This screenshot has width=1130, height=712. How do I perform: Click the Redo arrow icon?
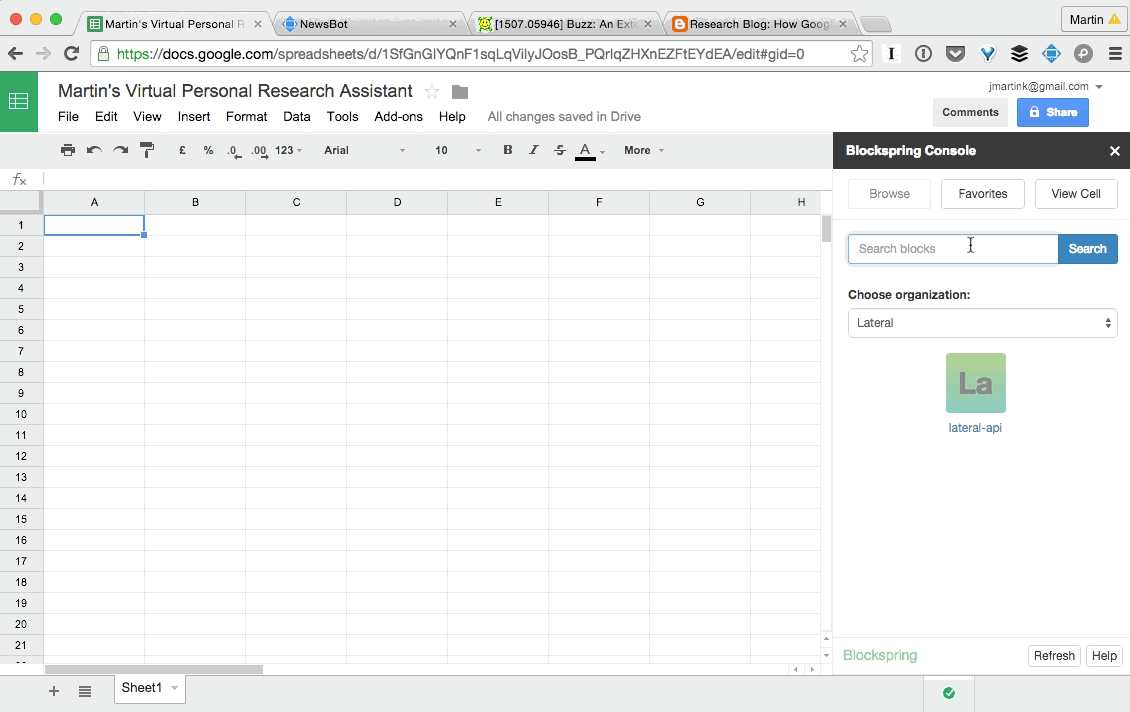120,150
